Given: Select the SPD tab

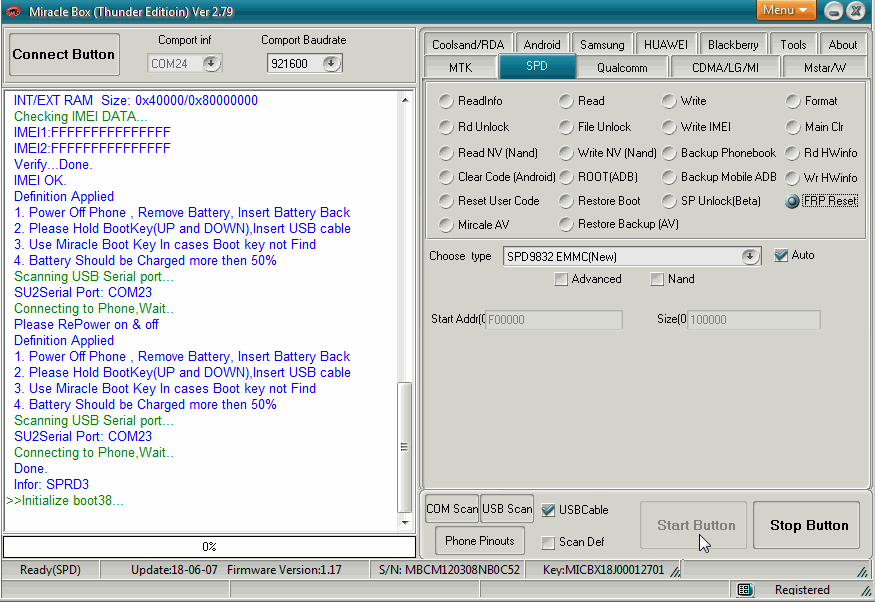Looking at the screenshot, I should tap(537, 66).
